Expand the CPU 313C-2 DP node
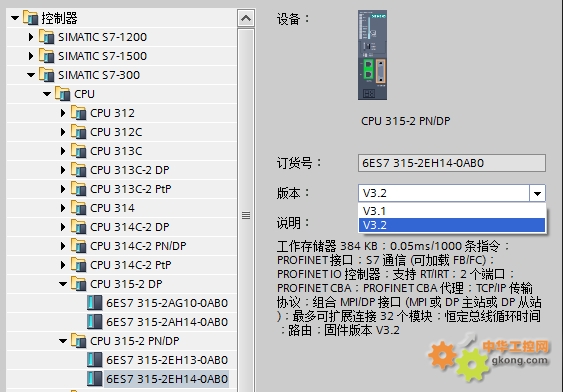 pyautogui.click(x=63, y=170)
